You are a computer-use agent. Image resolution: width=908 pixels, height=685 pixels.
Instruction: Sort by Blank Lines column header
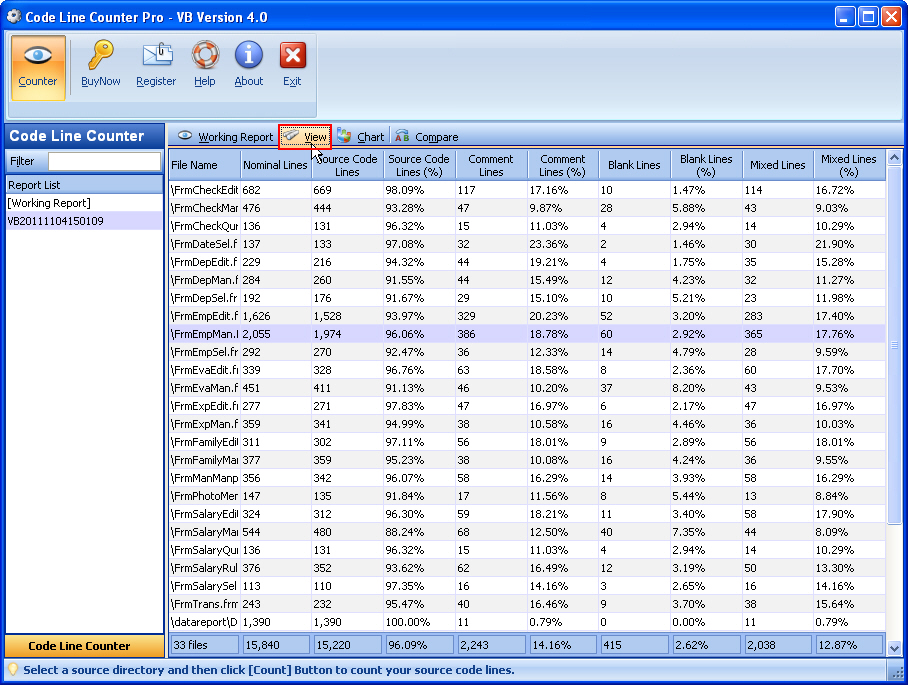(x=634, y=165)
